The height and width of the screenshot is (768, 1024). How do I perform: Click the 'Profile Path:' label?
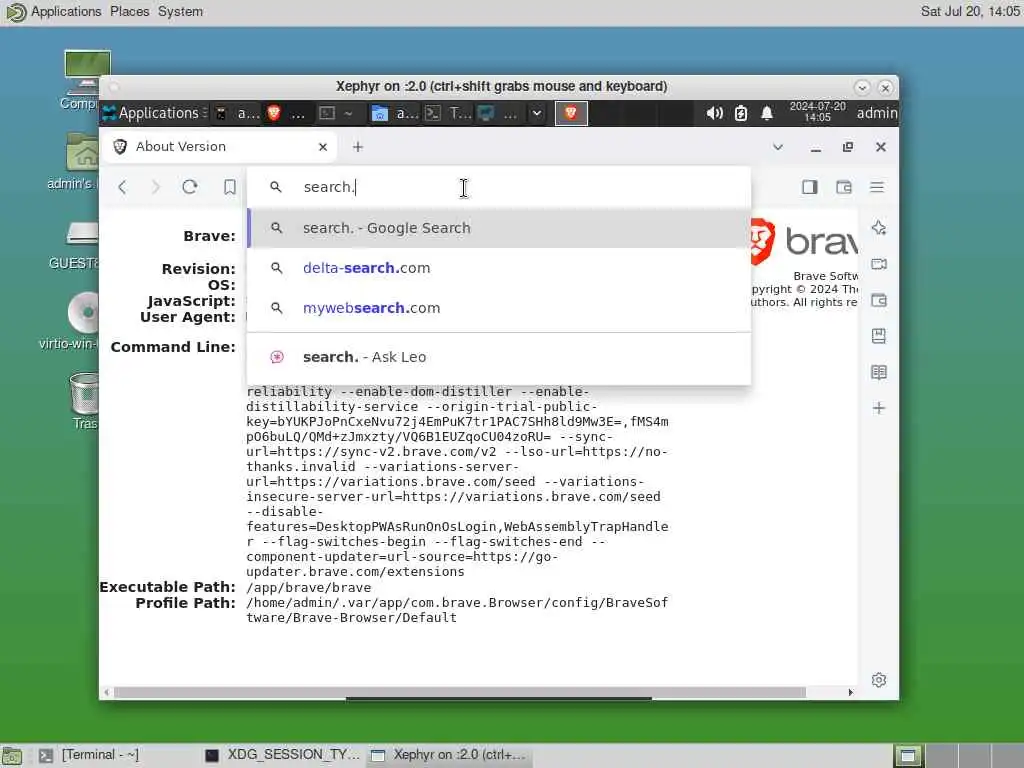pos(185,603)
